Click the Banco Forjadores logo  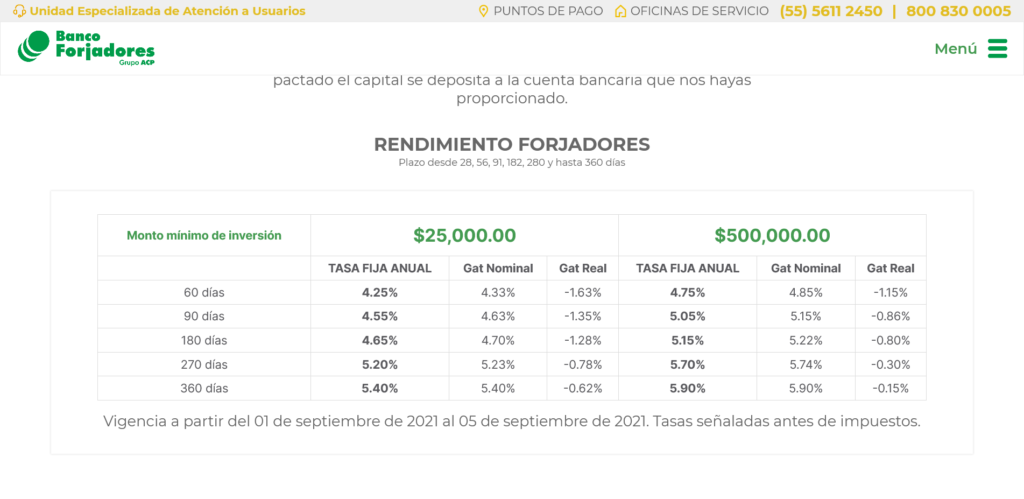86,48
